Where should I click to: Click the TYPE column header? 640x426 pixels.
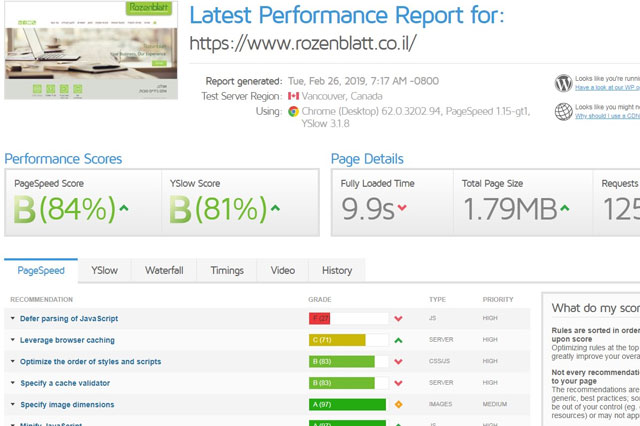click(437, 300)
